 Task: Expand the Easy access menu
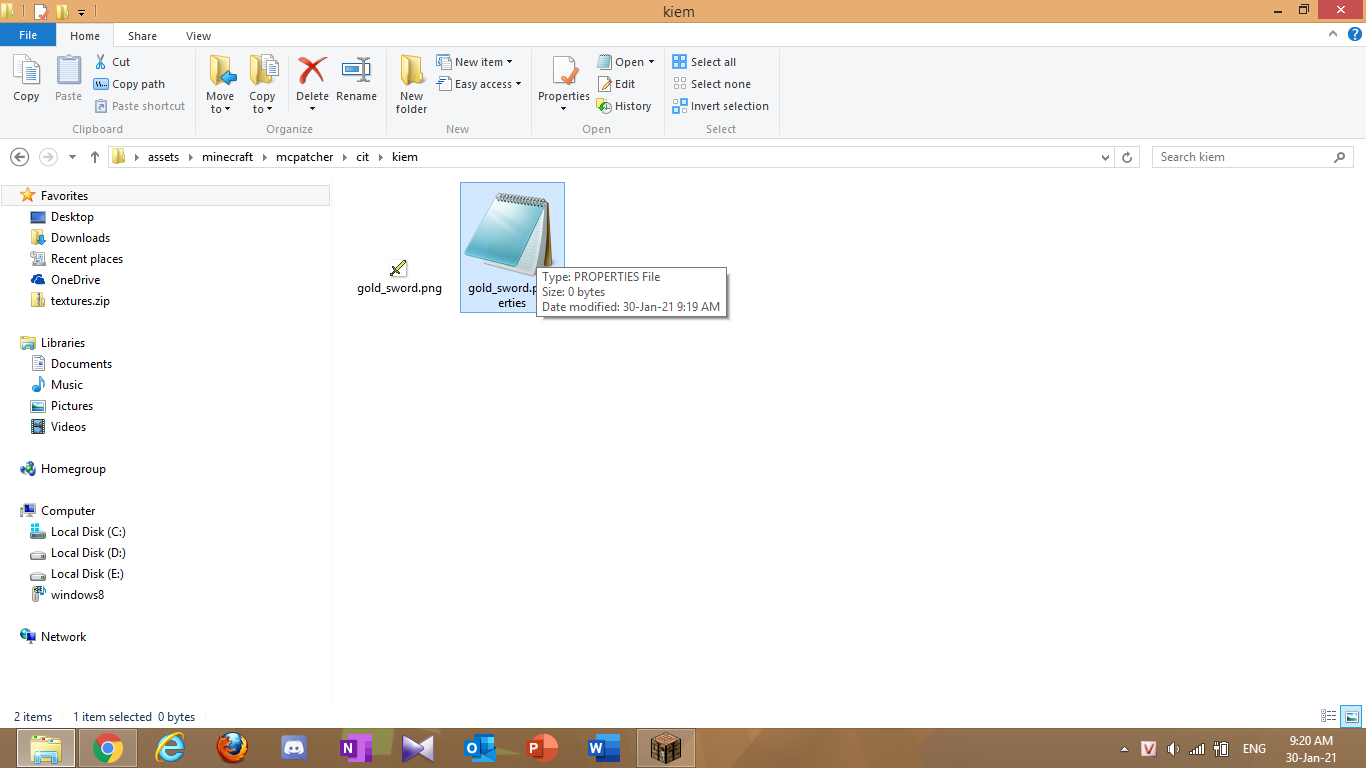(480, 84)
